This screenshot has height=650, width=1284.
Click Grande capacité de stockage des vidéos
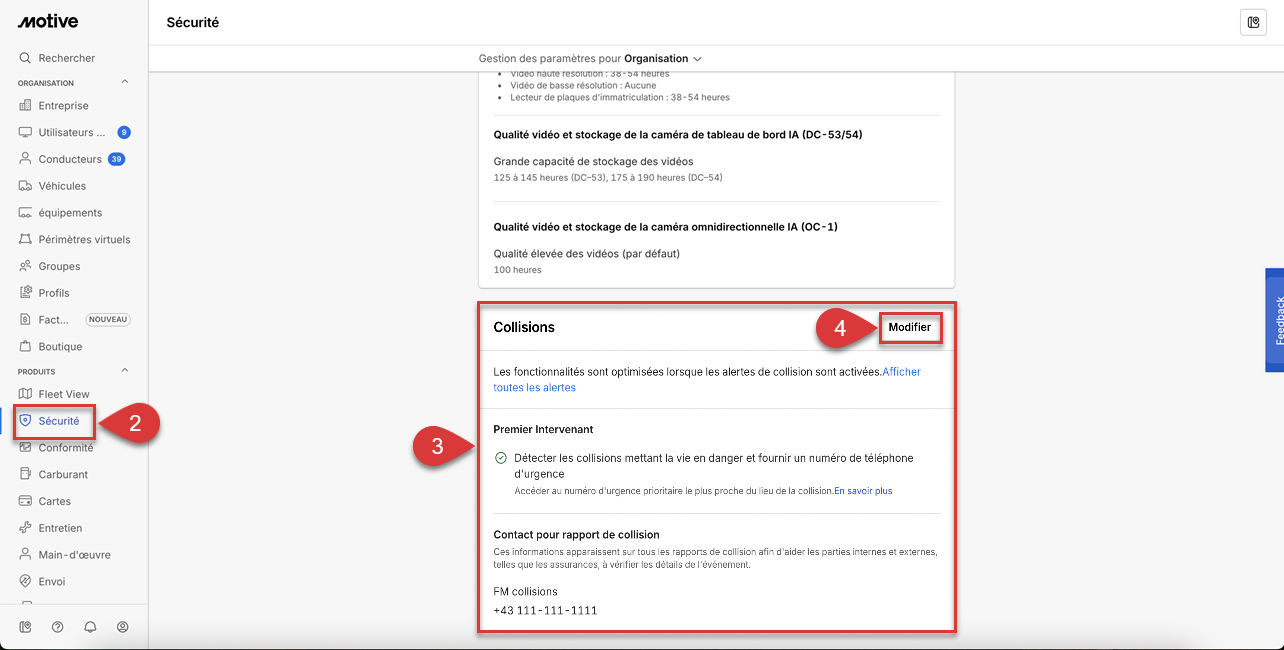[x=593, y=161]
